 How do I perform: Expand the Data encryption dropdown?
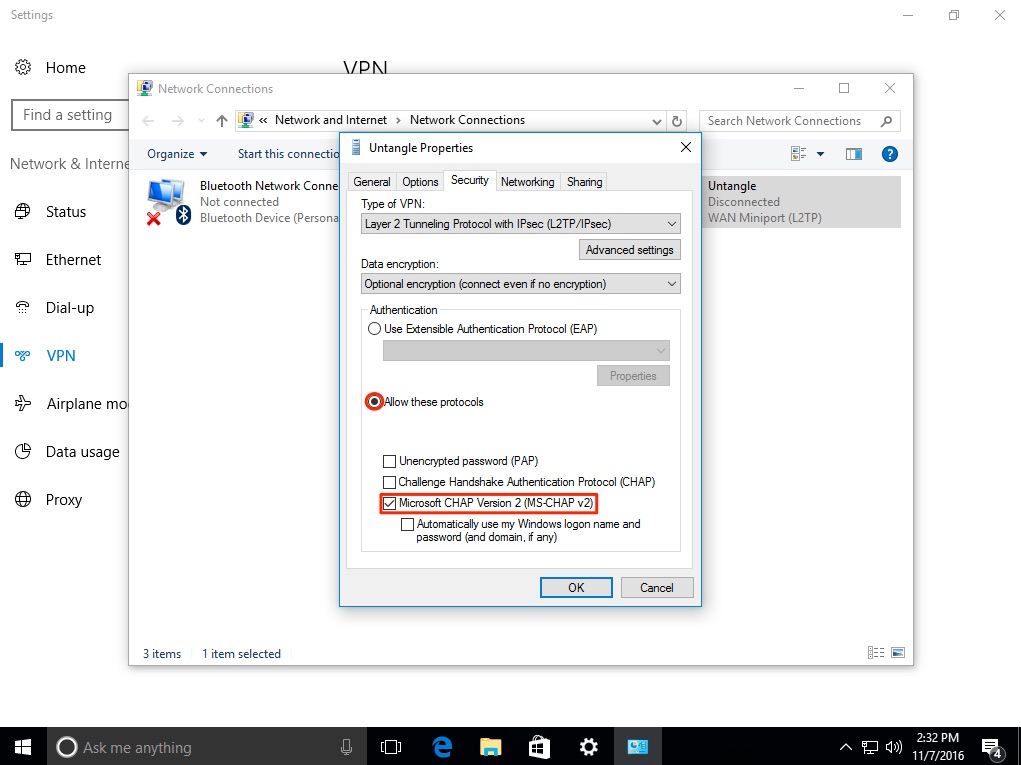click(x=520, y=284)
